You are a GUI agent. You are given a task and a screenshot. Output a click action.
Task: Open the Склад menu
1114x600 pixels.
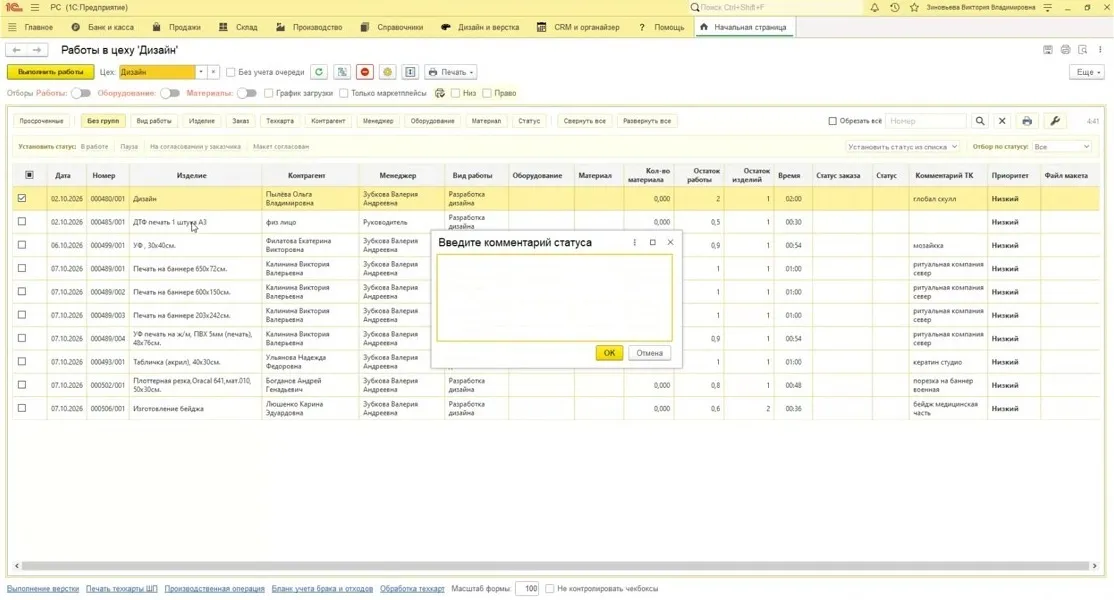[239, 27]
